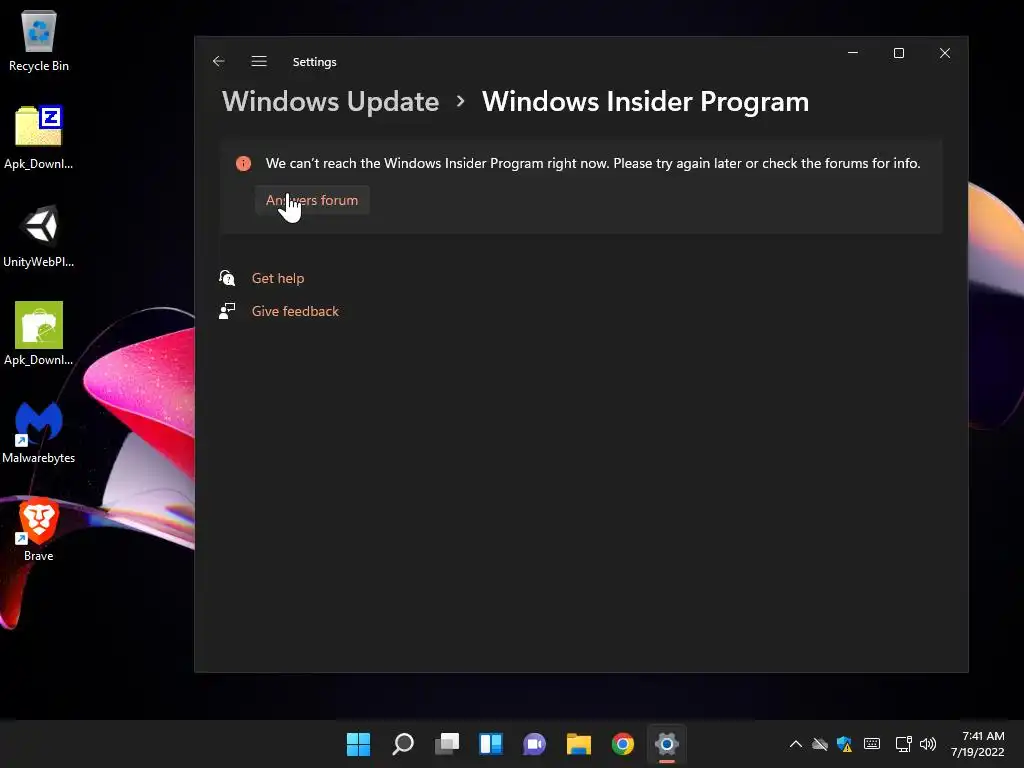Minimize the Settings window

click(853, 53)
